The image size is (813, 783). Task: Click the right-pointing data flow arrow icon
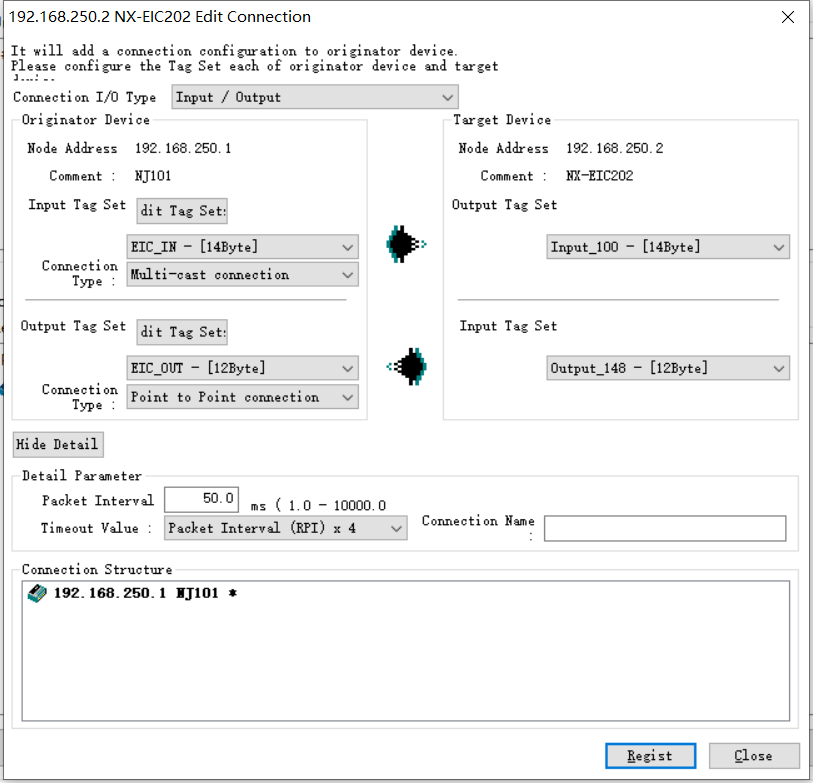pos(406,243)
